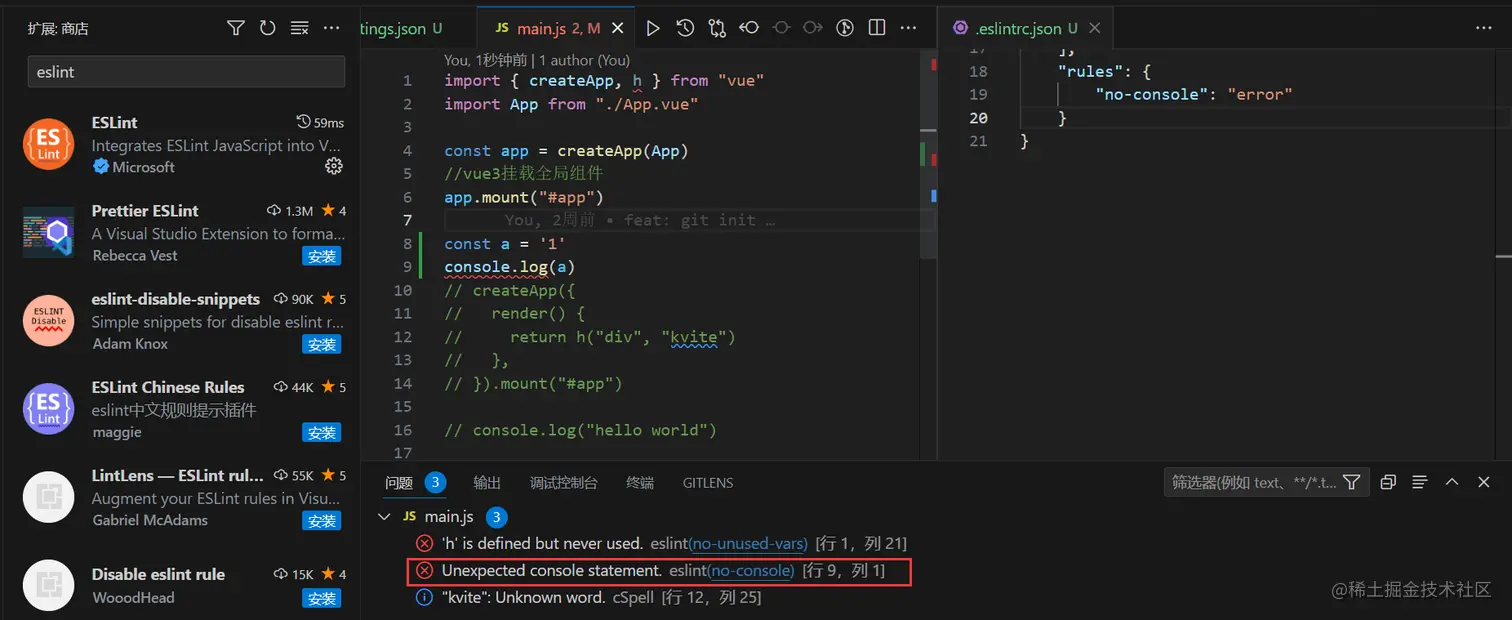
Task: Open the no-unused-vars rule link
Action: click(747, 543)
